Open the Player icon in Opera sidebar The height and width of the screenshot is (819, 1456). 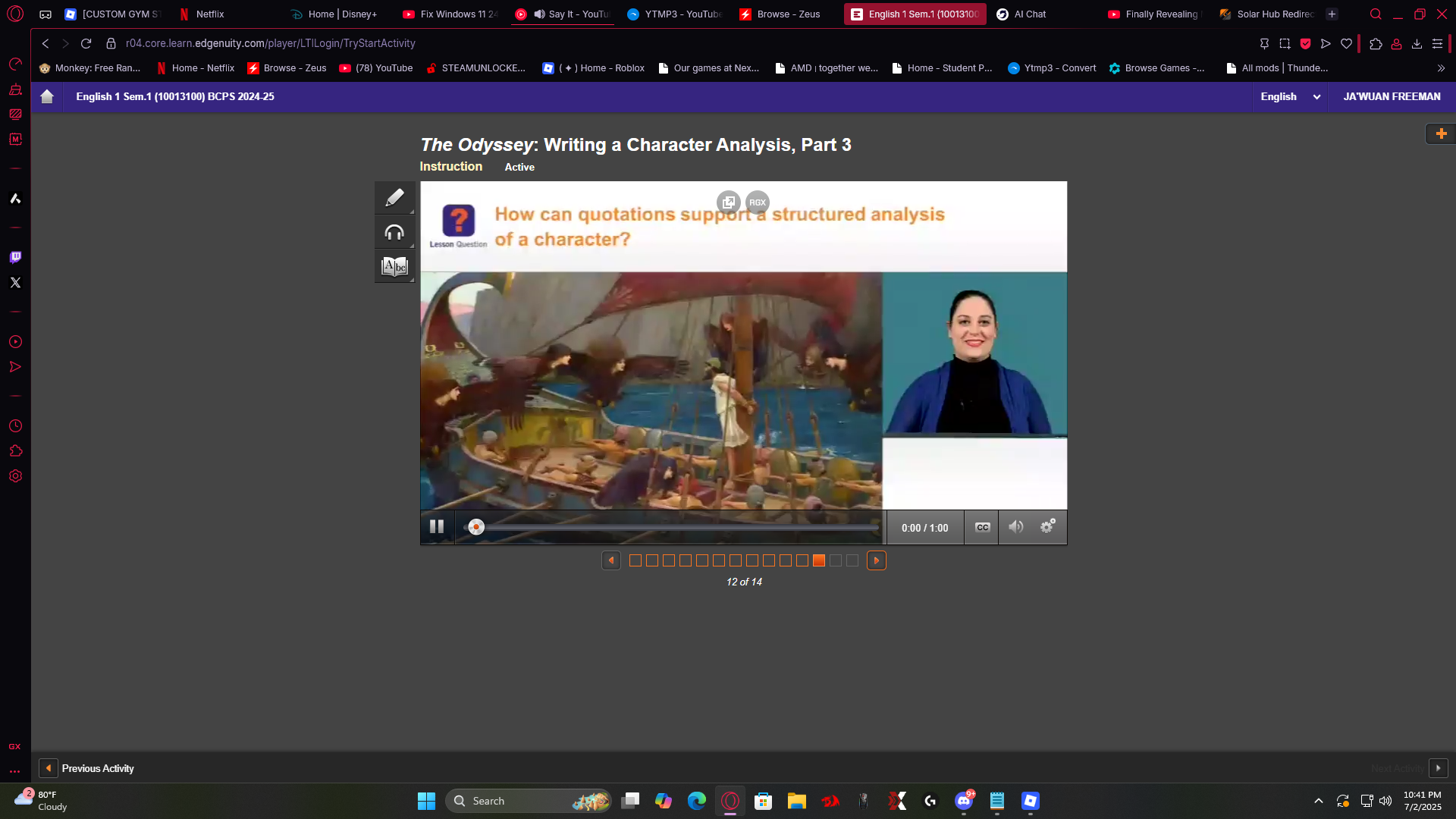[x=15, y=342]
